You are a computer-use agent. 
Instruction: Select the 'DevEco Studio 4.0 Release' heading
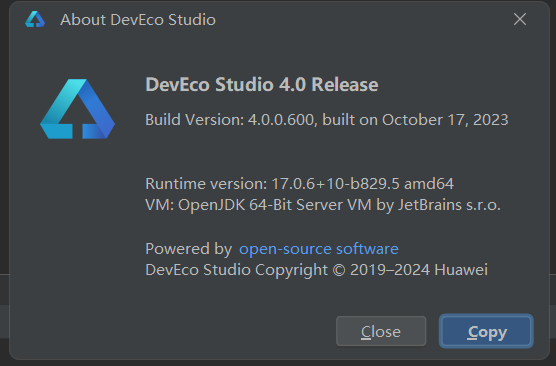click(x=262, y=85)
